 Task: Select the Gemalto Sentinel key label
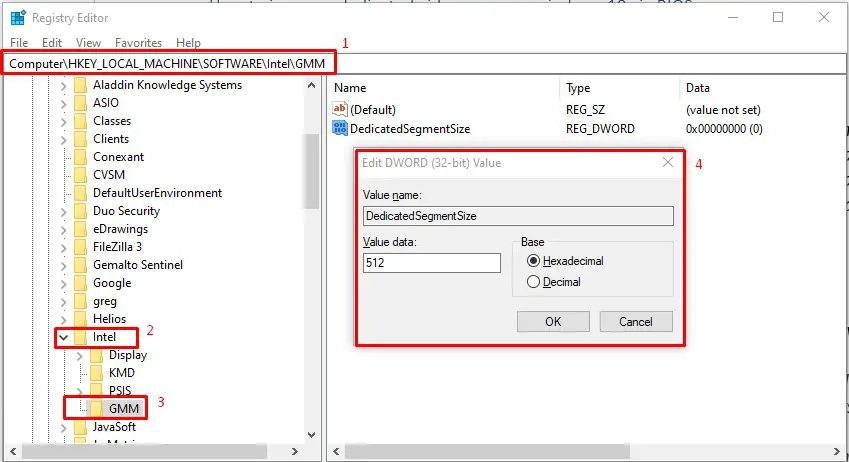pyautogui.click(x=138, y=265)
